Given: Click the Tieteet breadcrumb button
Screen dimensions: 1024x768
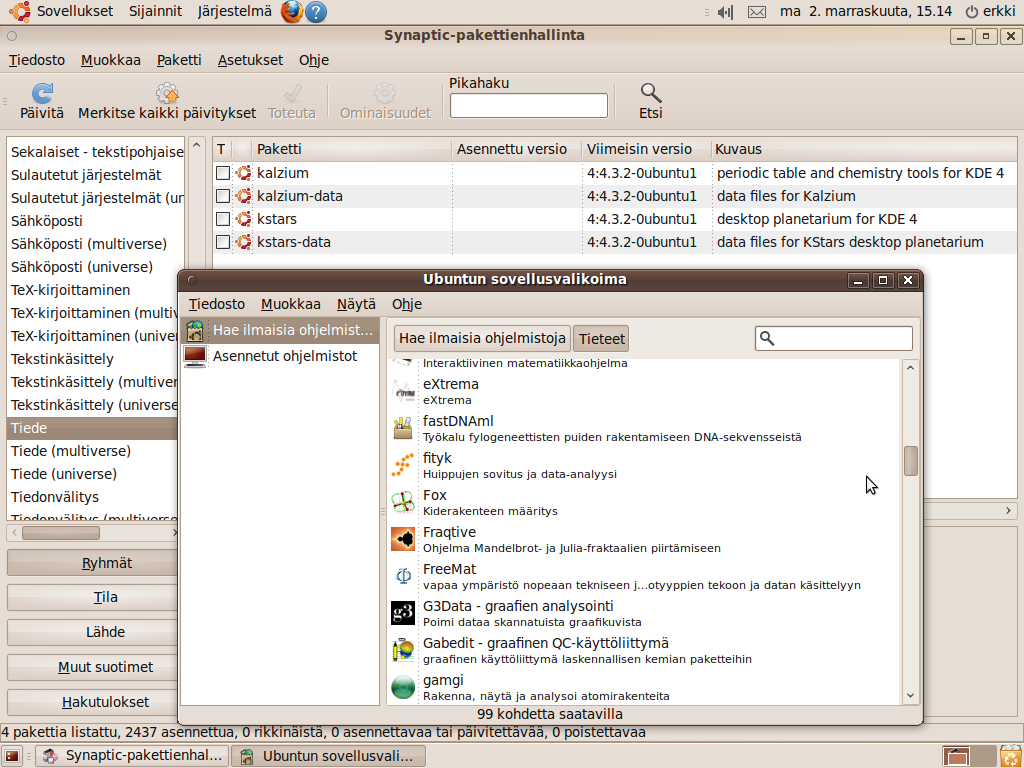Looking at the screenshot, I should coord(601,339).
